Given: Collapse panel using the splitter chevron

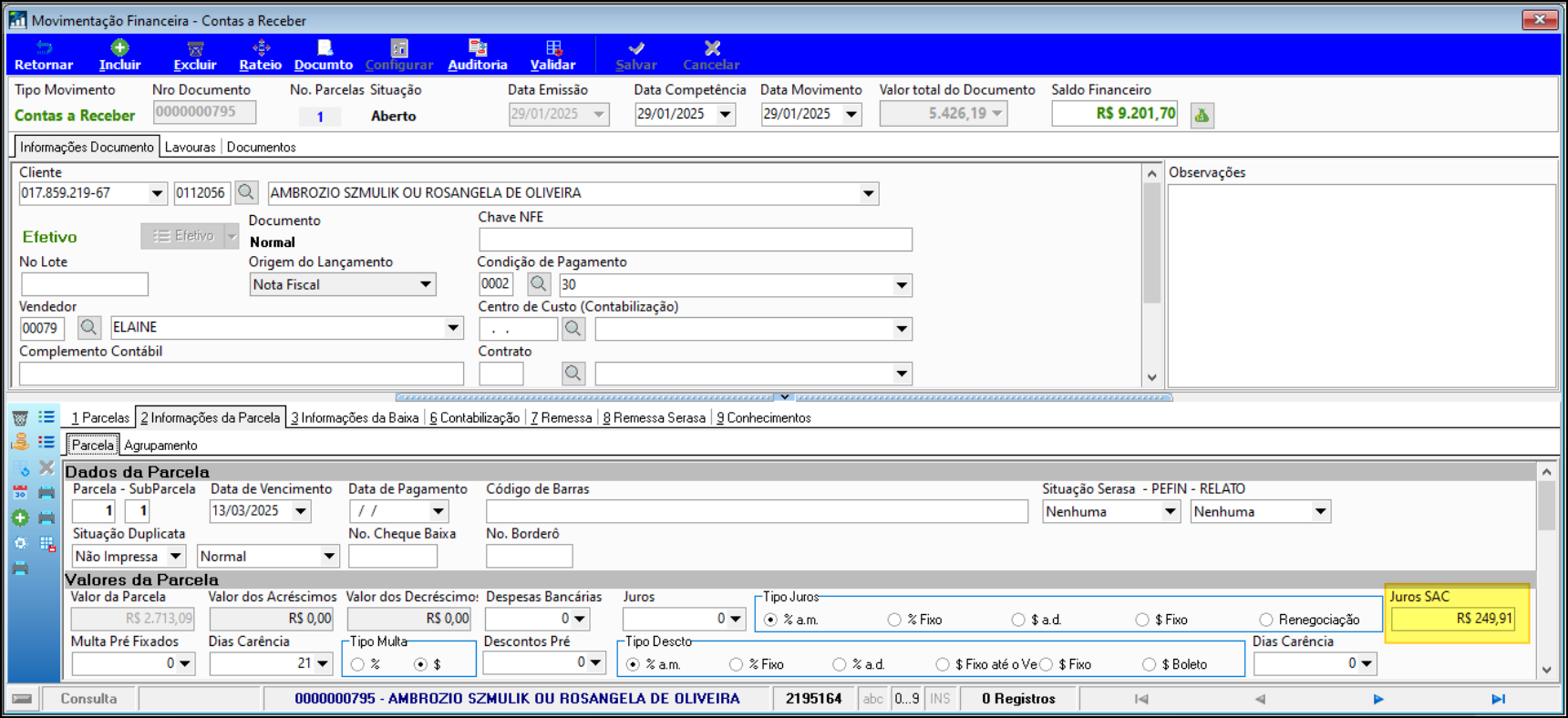Looking at the screenshot, I should point(785,397).
